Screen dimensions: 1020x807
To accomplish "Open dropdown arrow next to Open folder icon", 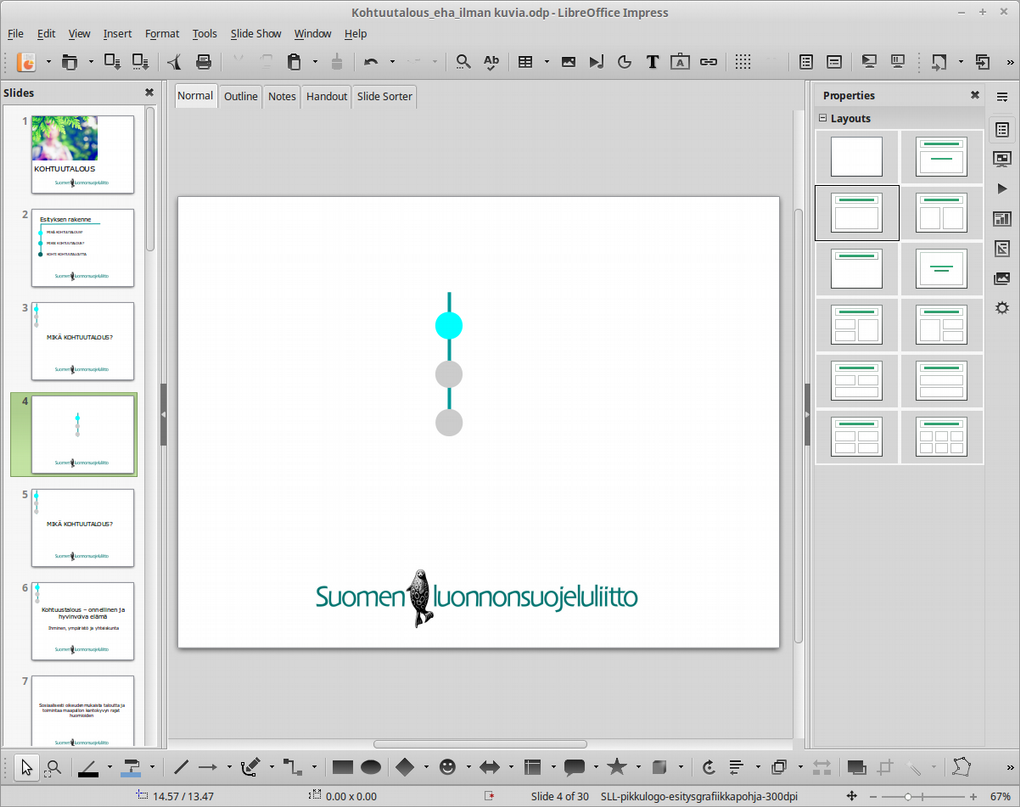I will [x=91, y=62].
